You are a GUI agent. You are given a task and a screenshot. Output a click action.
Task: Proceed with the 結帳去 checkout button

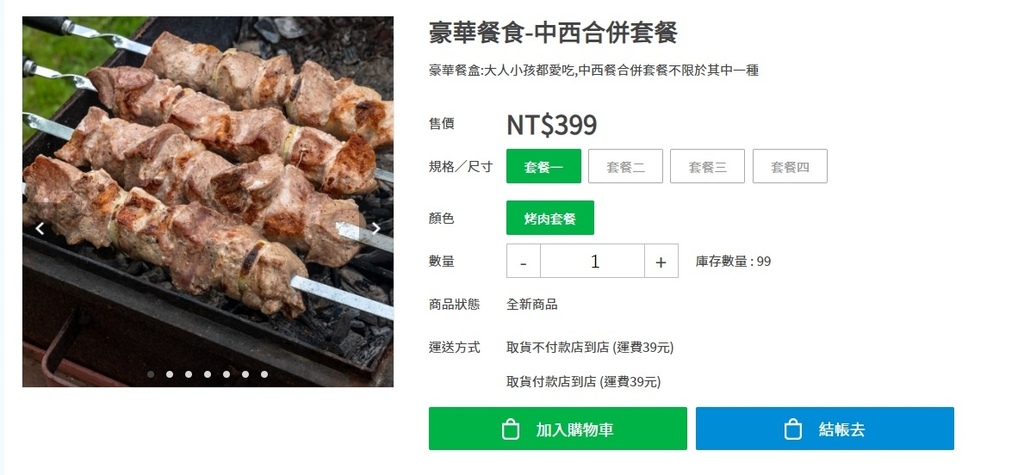[825, 429]
